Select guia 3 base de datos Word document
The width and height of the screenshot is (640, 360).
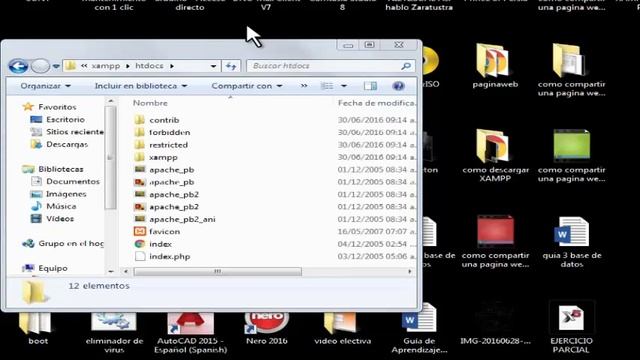571,242
